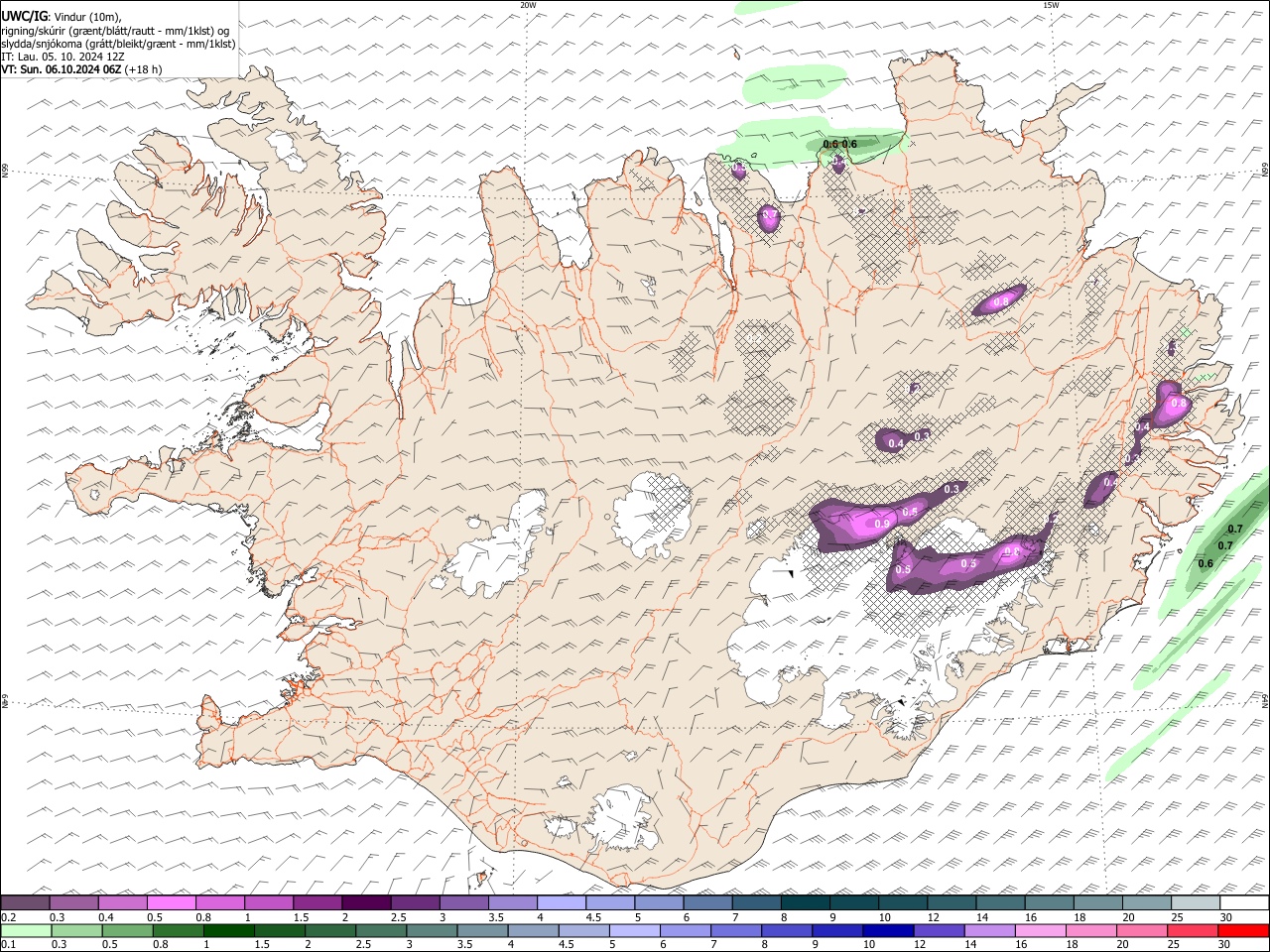
Task: Click the 30 label in upper legend row
Action: [1226, 917]
